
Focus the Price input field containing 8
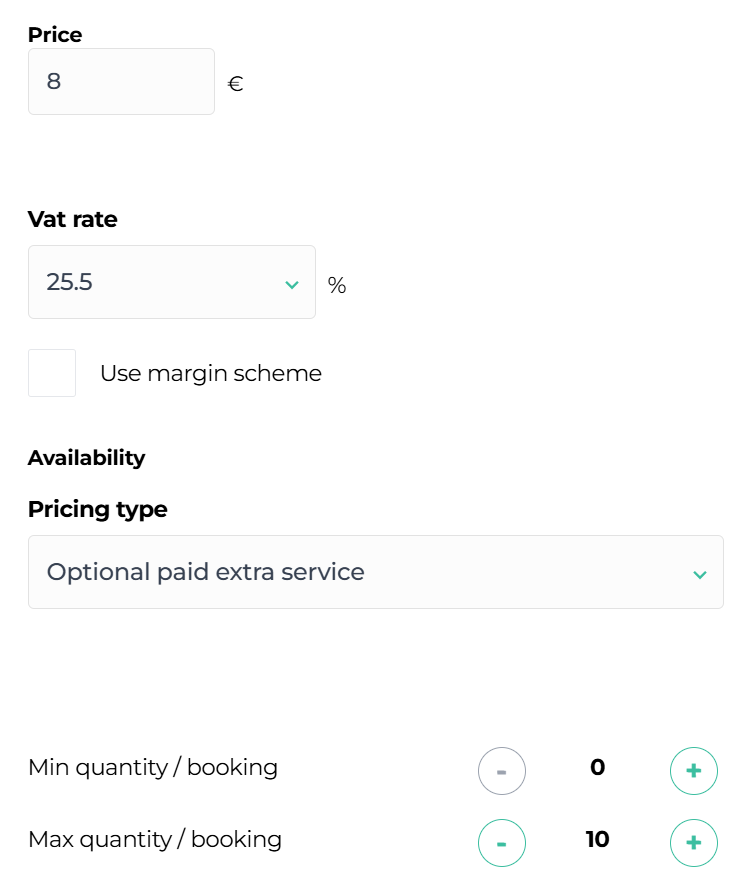pyautogui.click(x=121, y=82)
